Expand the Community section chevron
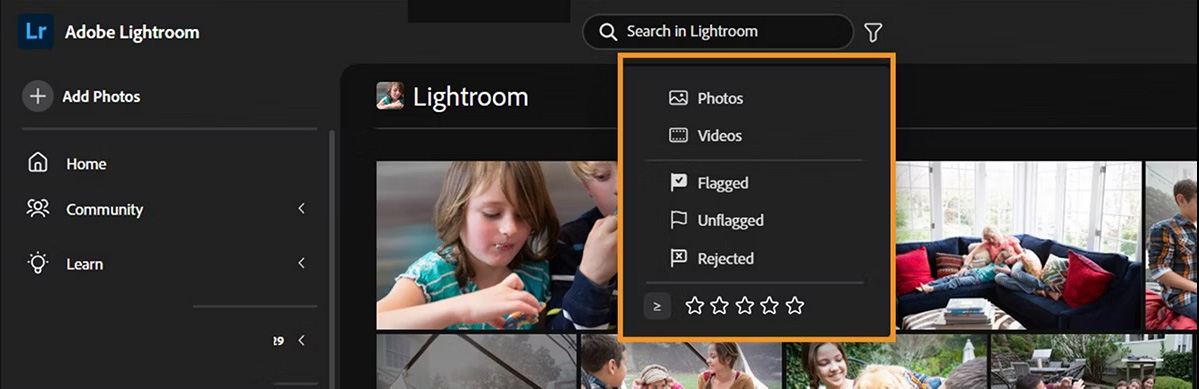This screenshot has width=1199, height=389. click(301, 209)
